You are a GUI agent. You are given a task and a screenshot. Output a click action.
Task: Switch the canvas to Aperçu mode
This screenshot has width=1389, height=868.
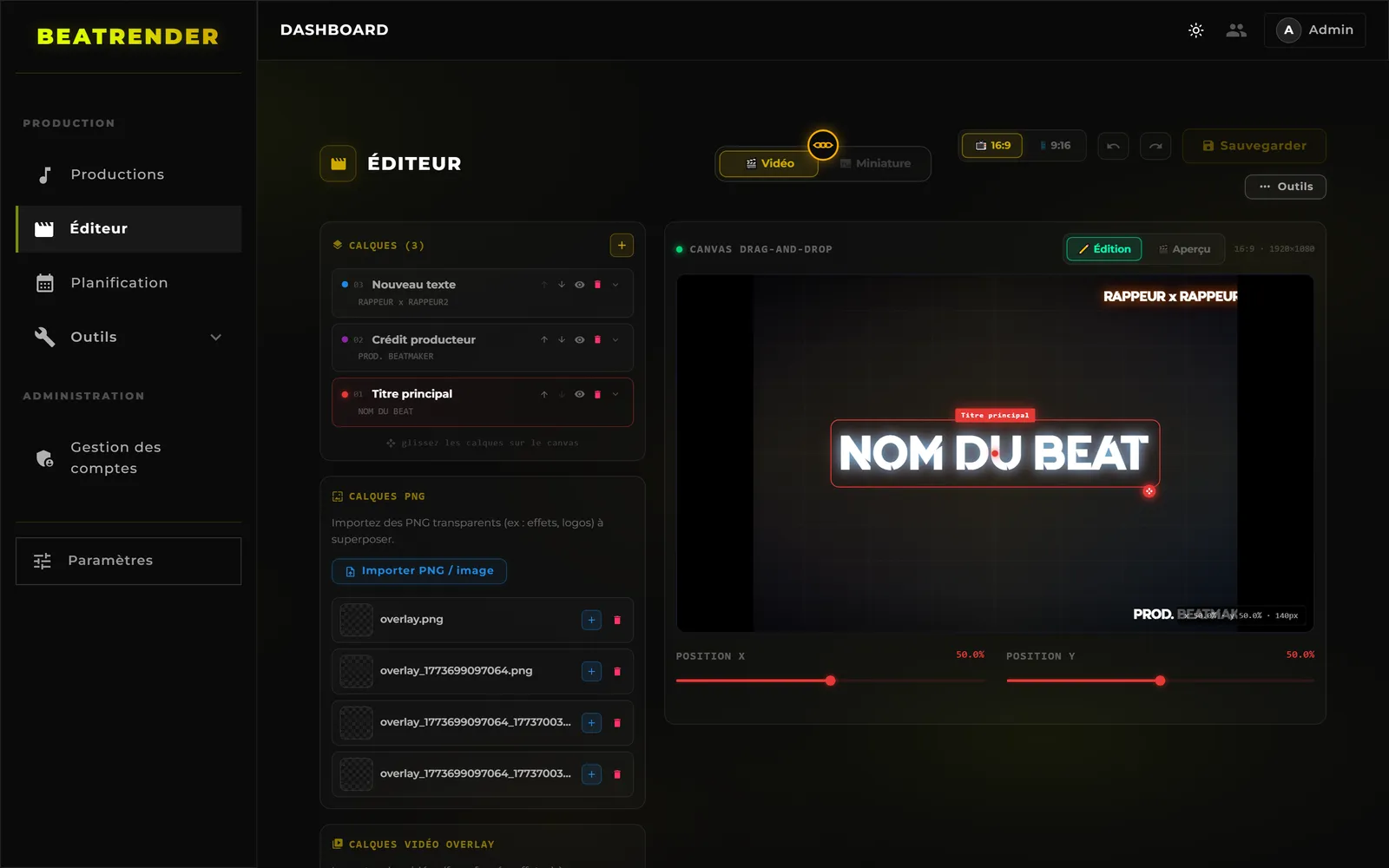(1184, 249)
